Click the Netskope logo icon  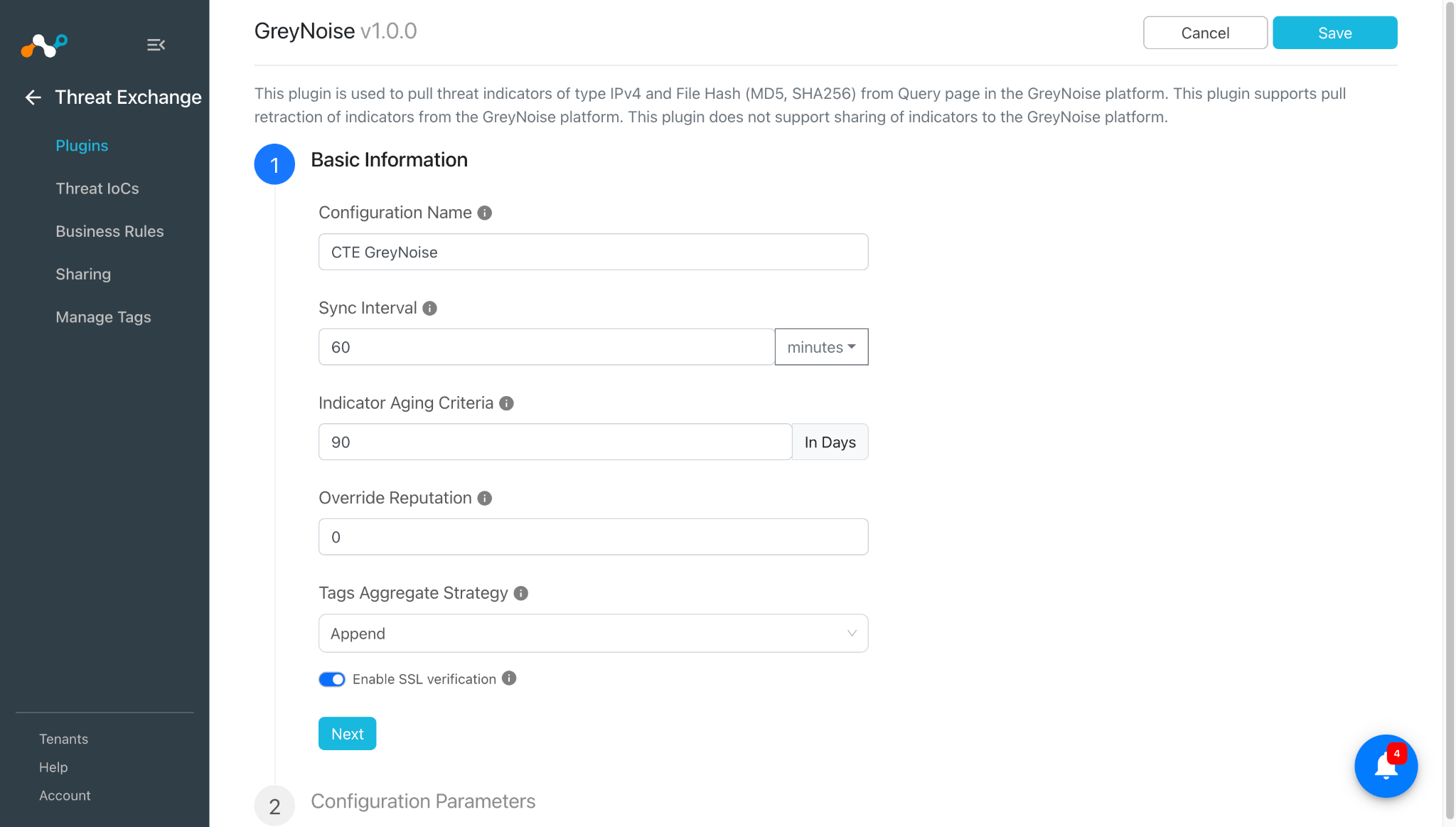click(x=44, y=46)
